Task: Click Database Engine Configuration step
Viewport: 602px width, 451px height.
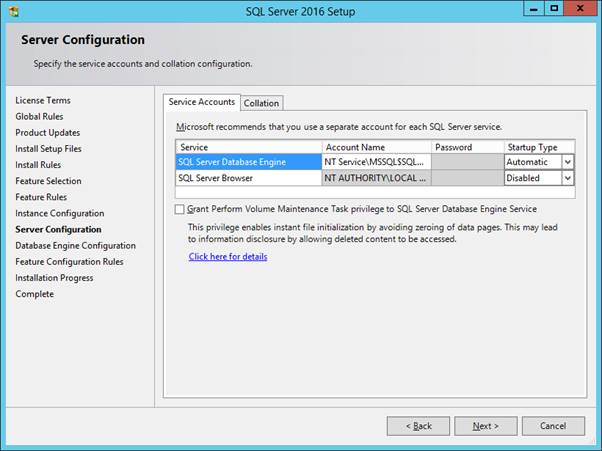Action: click(x=76, y=246)
